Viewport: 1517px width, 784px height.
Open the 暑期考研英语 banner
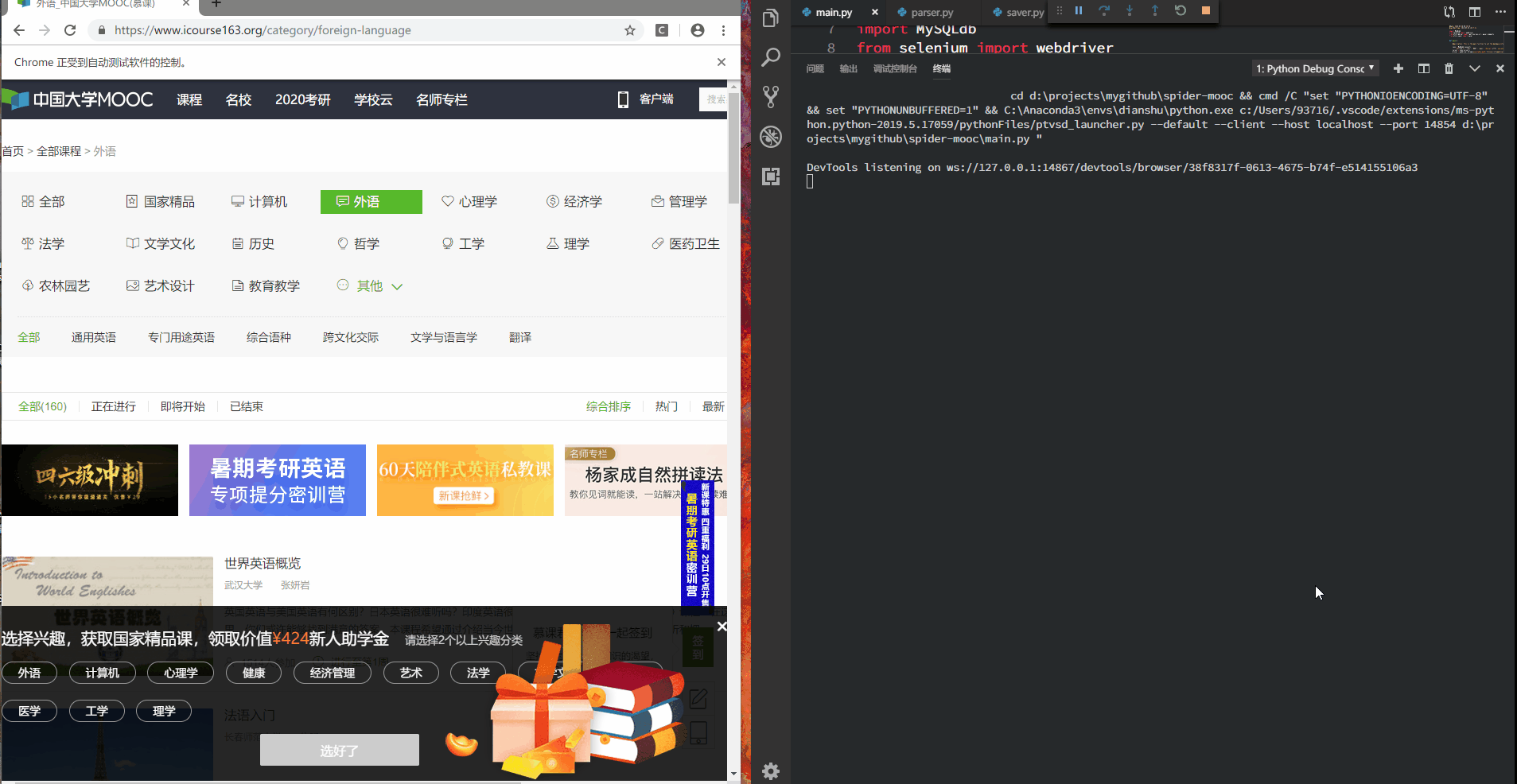coord(278,480)
